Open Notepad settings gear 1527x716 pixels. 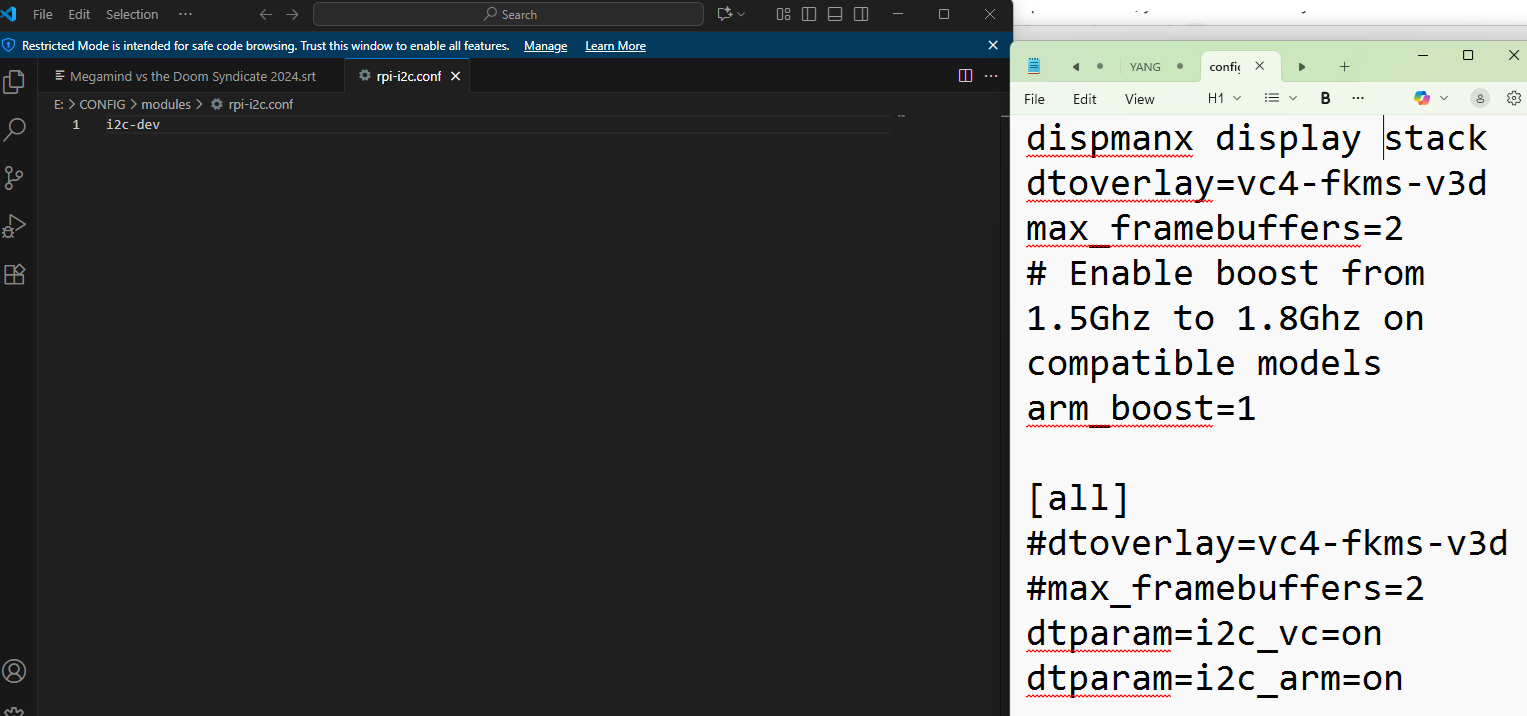click(x=1513, y=98)
